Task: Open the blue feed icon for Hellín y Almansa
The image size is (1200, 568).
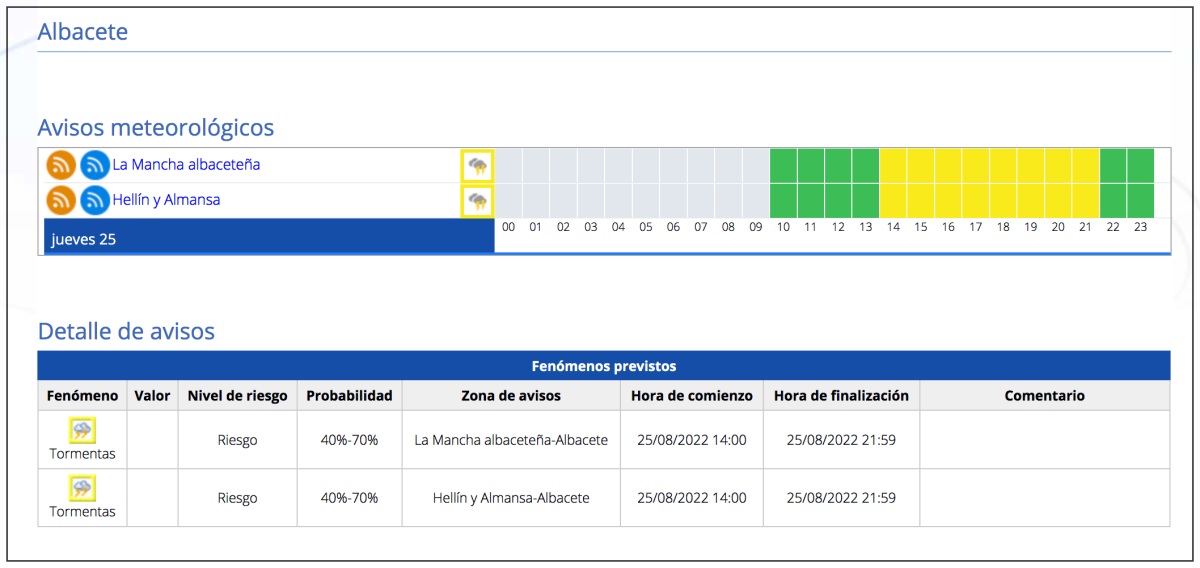Action: (95, 200)
